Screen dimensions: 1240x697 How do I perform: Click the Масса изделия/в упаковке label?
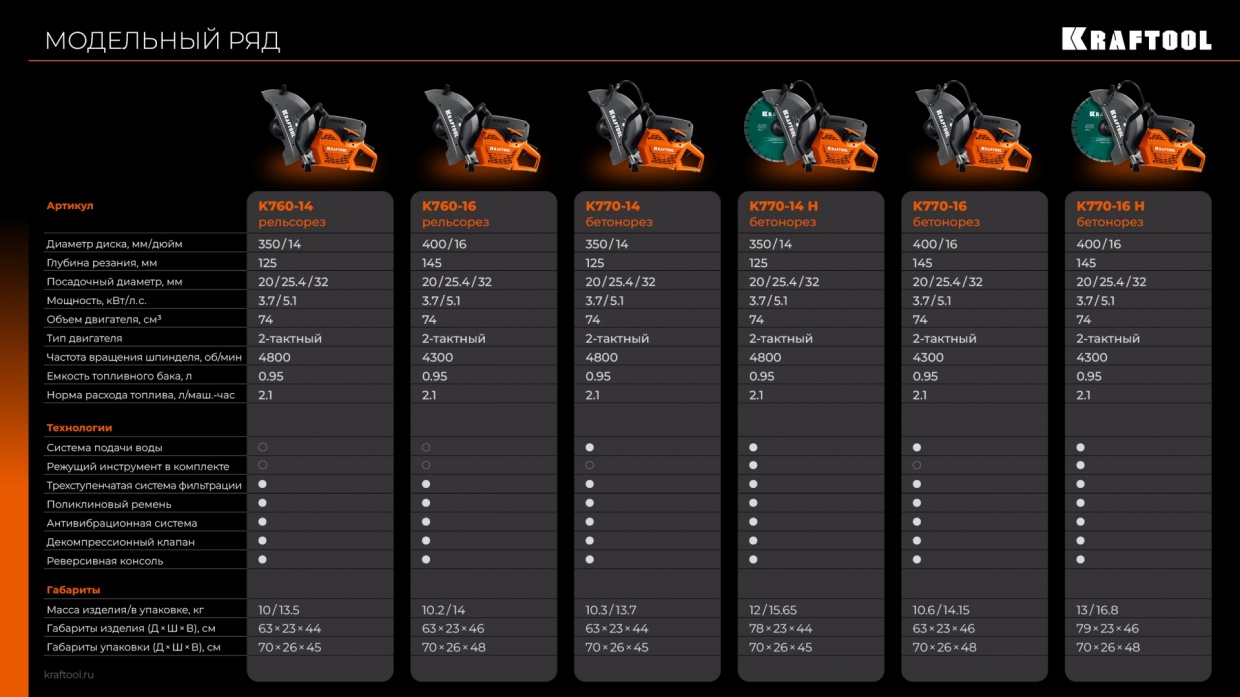(126, 610)
